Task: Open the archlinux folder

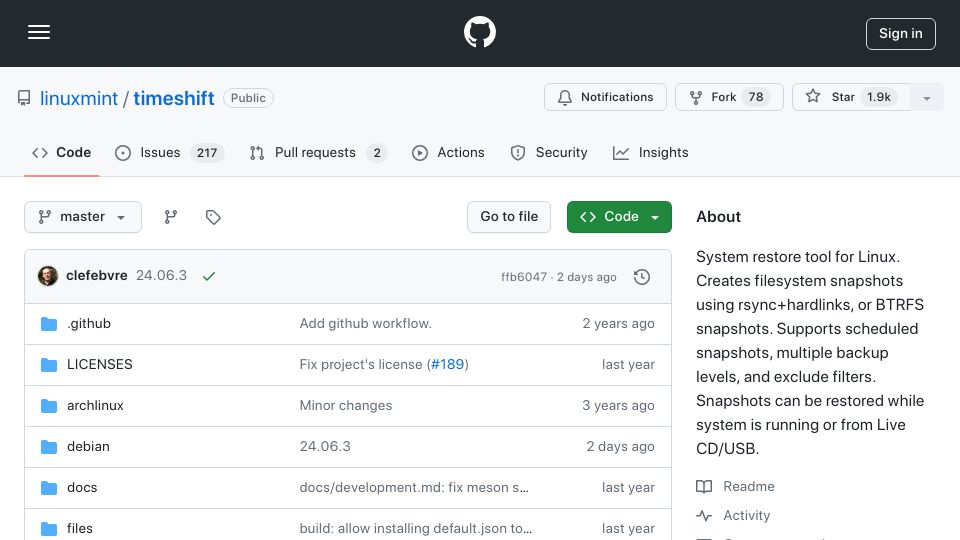Action: (96, 405)
